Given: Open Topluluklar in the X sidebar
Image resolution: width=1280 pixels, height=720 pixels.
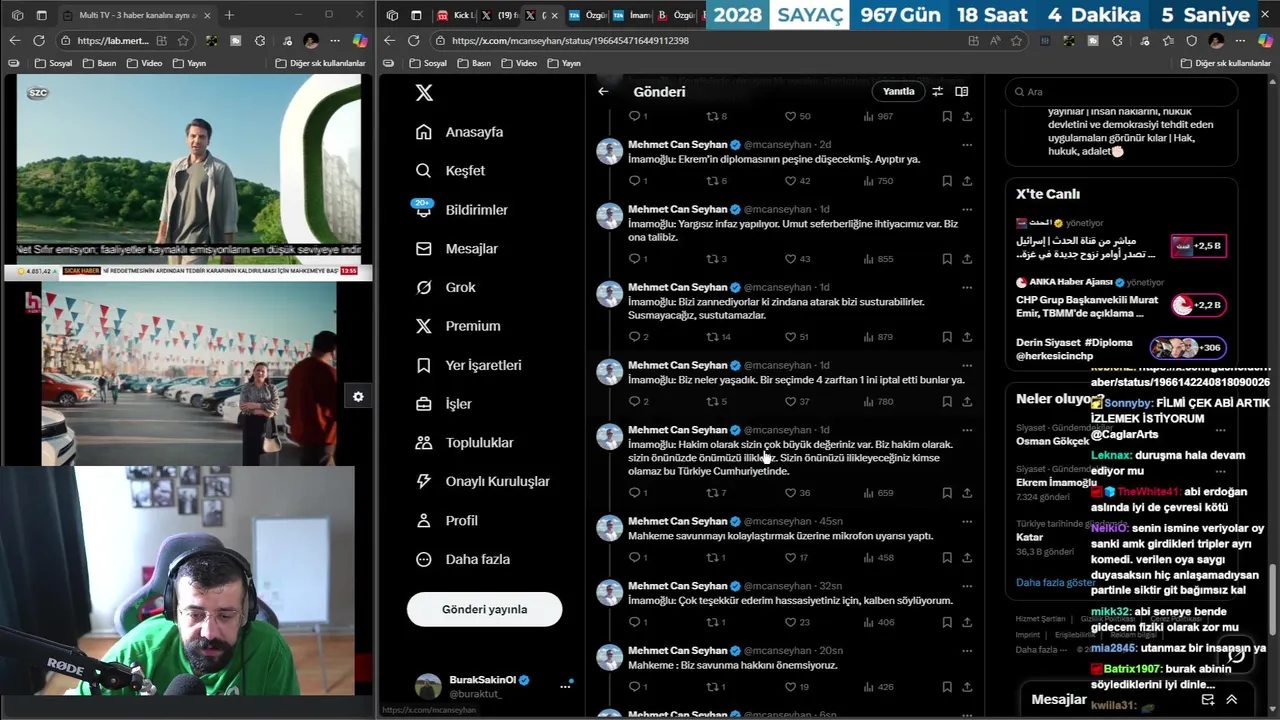Looking at the screenshot, I should tap(464, 442).
